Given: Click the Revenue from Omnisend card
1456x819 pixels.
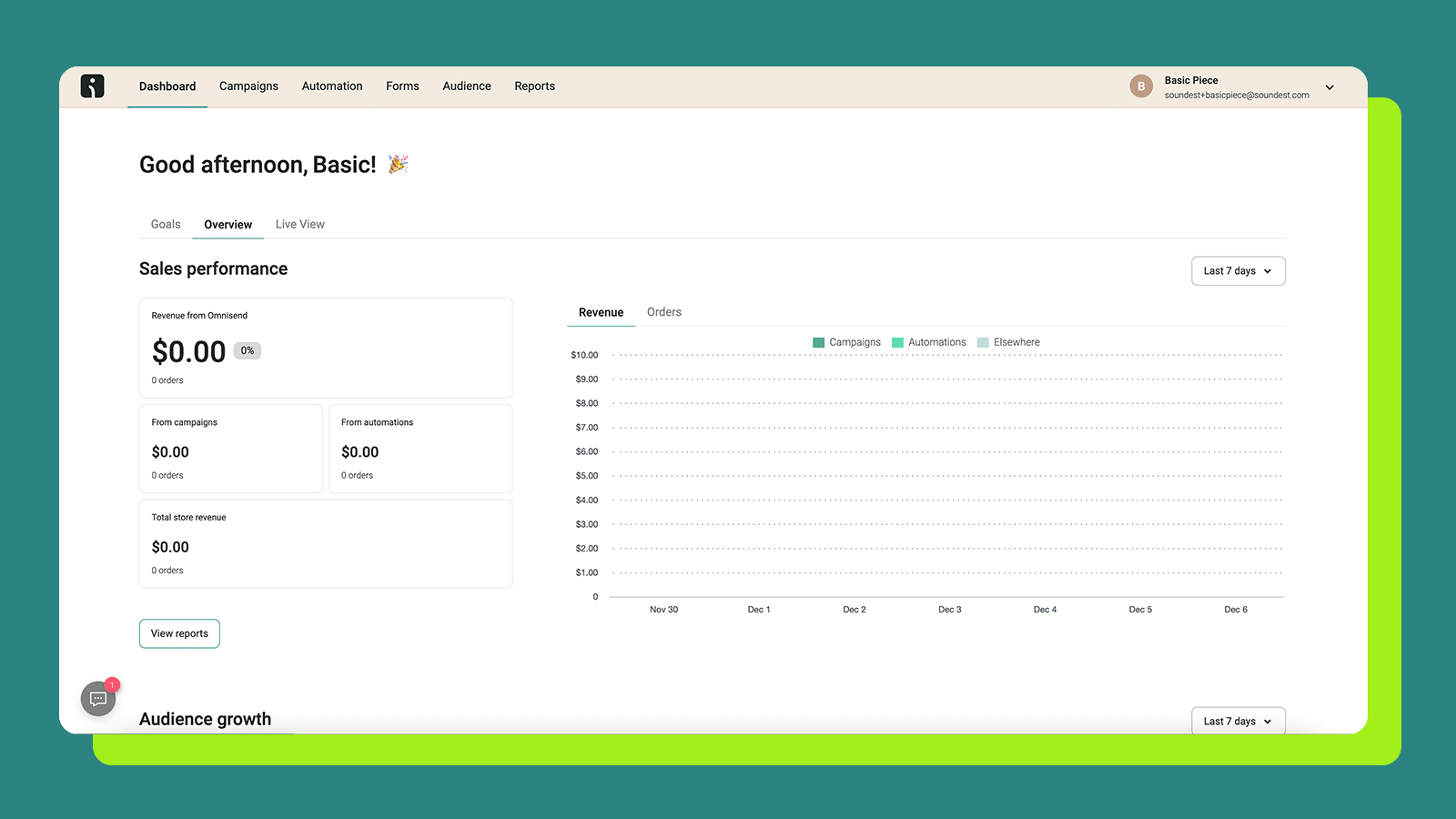Looking at the screenshot, I should coord(326,348).
